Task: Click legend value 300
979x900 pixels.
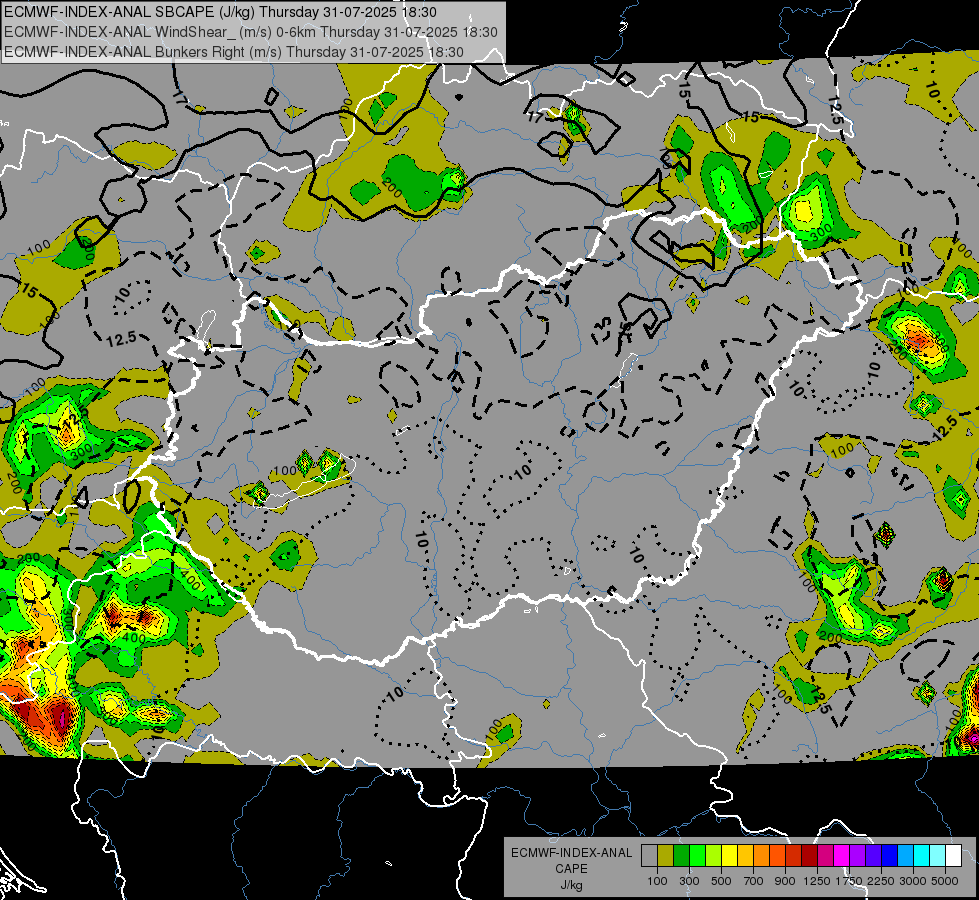Action: (x=689, y=881)
